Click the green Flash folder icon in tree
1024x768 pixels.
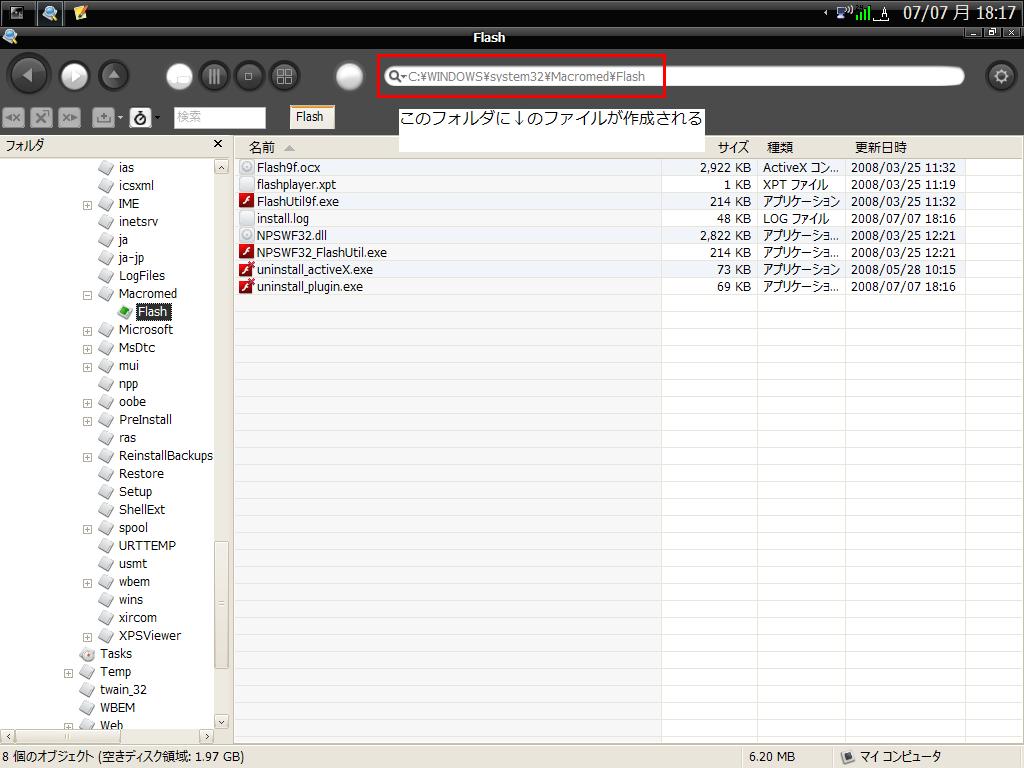(x=125, y=312)
